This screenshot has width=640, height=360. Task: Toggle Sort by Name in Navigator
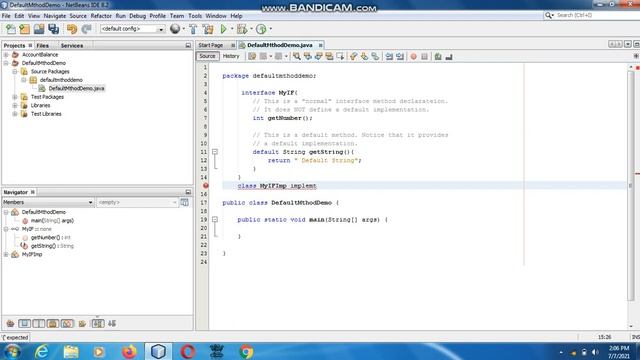(x=98, y=324)
